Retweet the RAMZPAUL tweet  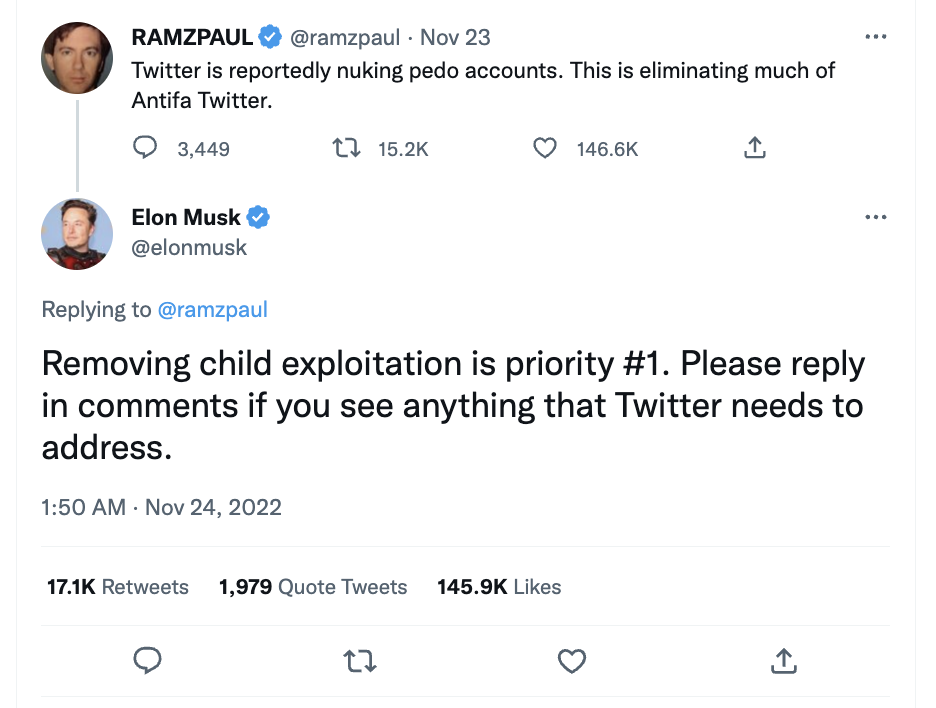coord(345,148)
